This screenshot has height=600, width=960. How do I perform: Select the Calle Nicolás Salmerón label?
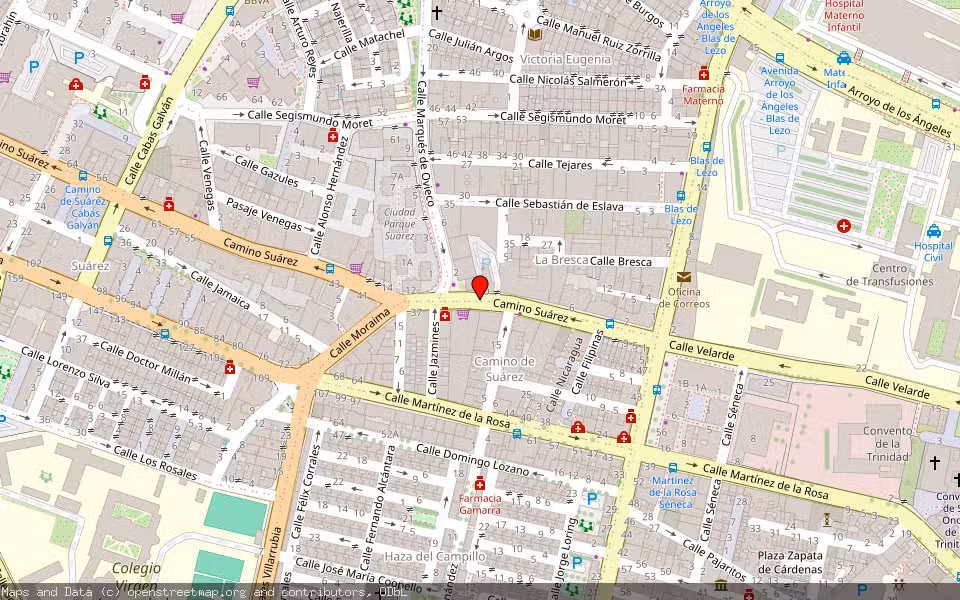[x=568, y=80]
